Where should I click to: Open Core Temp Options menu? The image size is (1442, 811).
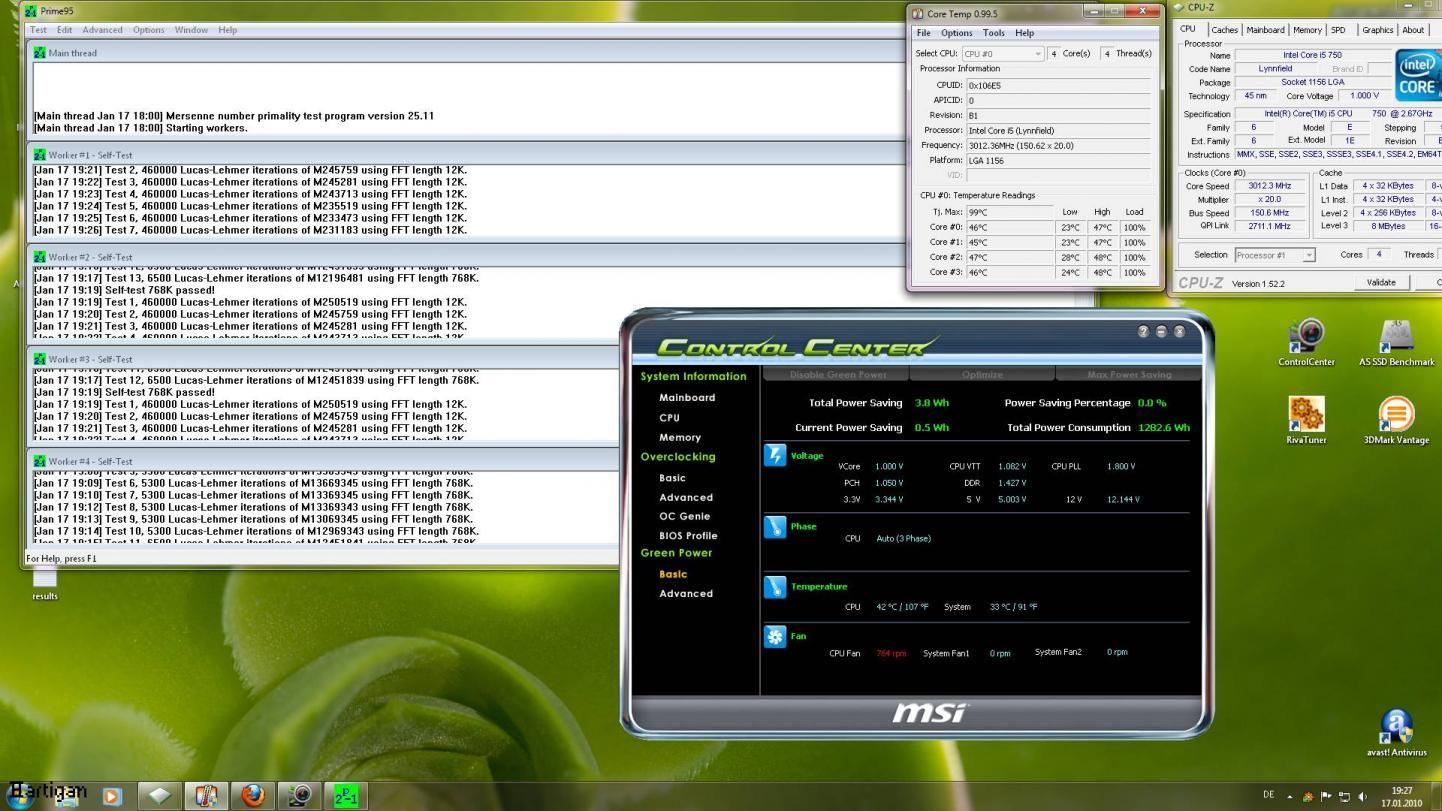[956, 33]
